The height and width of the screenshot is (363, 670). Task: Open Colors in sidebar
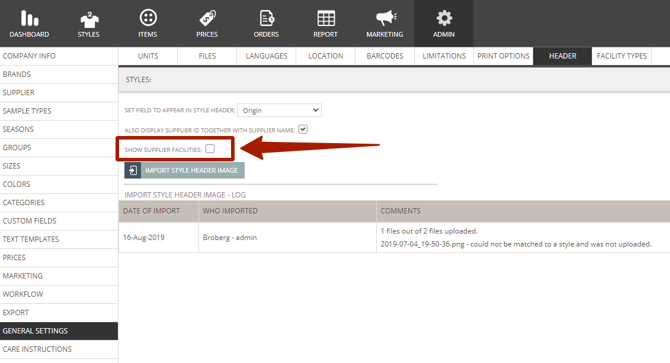[59, 184]
